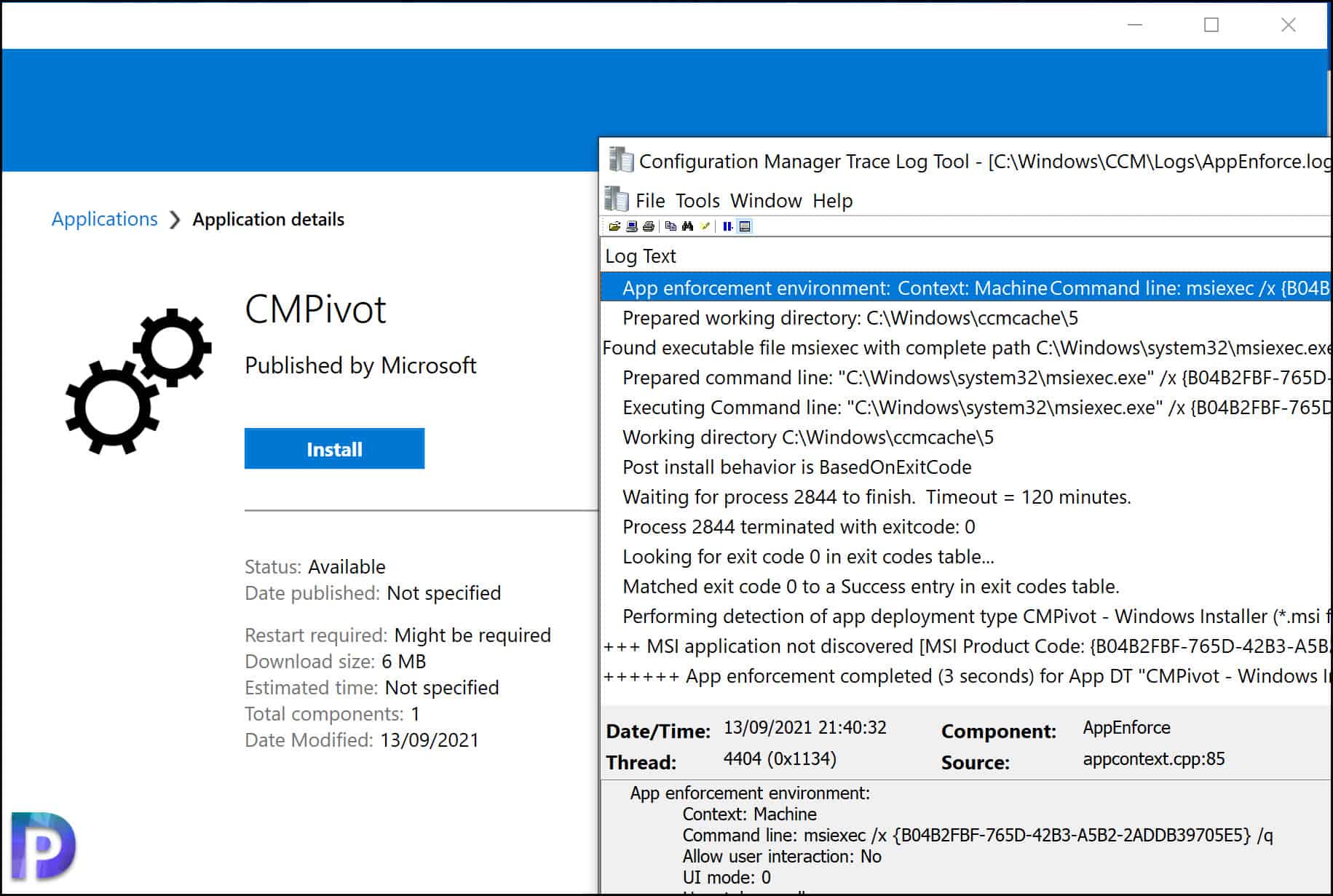Click the Component value AppEnforce
Image resolution: width=1333 pixels, height=896 pixels.
[1126, 728]
